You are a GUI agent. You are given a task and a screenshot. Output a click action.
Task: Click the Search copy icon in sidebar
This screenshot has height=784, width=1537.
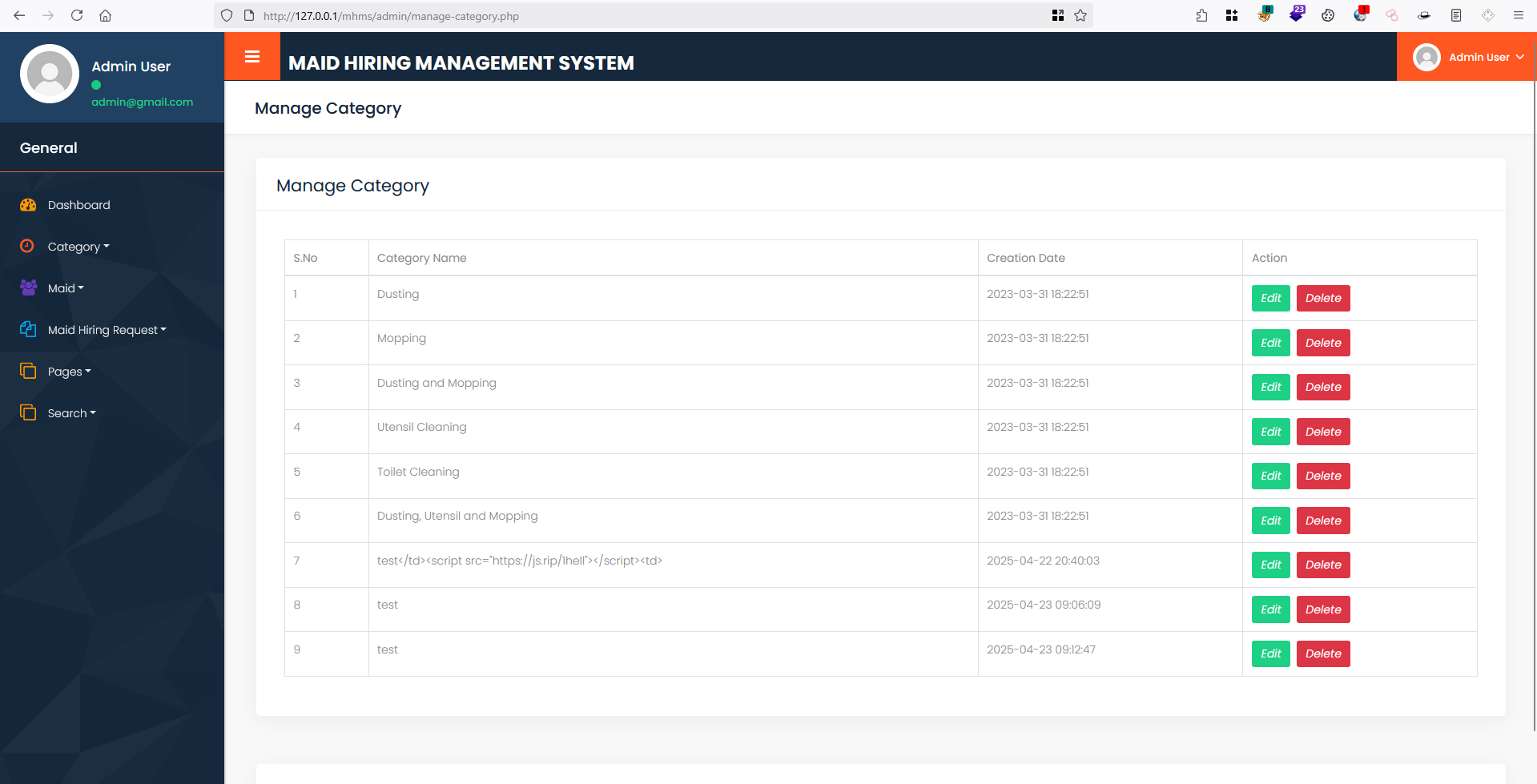point(28,412)
